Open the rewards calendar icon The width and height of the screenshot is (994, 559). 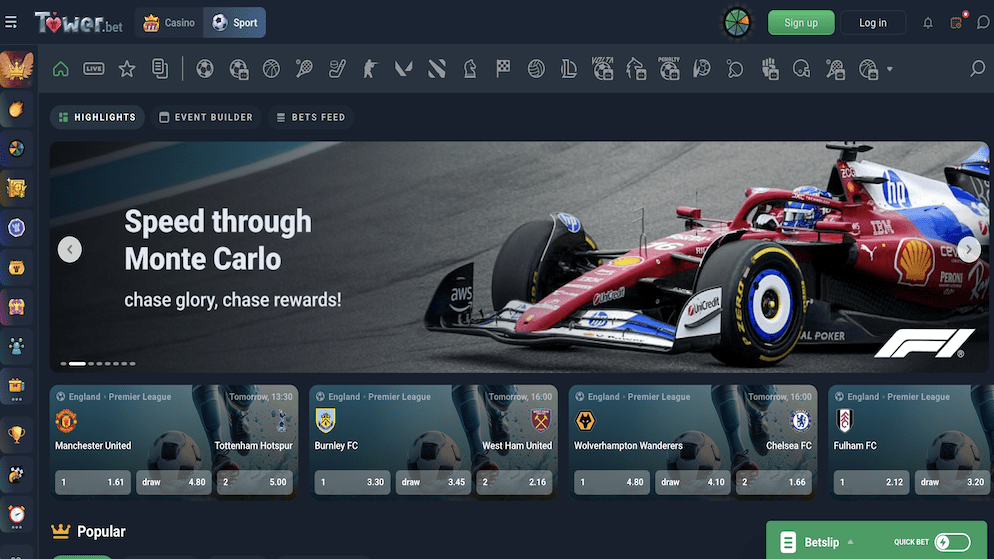(957, 22)
